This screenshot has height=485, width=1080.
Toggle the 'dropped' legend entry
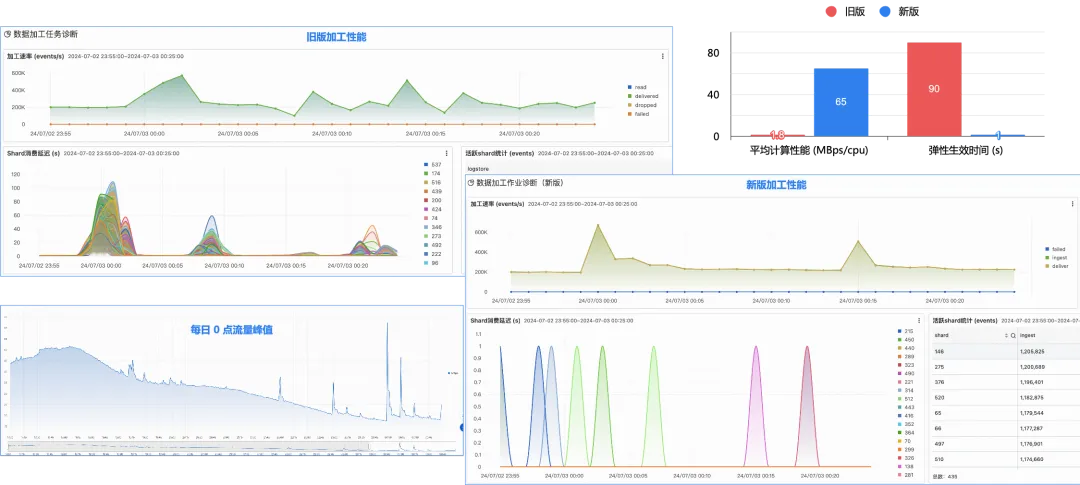645,105
